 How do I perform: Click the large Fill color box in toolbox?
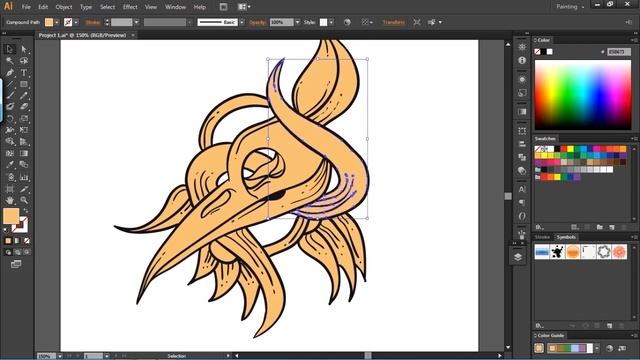coord(11,216)
